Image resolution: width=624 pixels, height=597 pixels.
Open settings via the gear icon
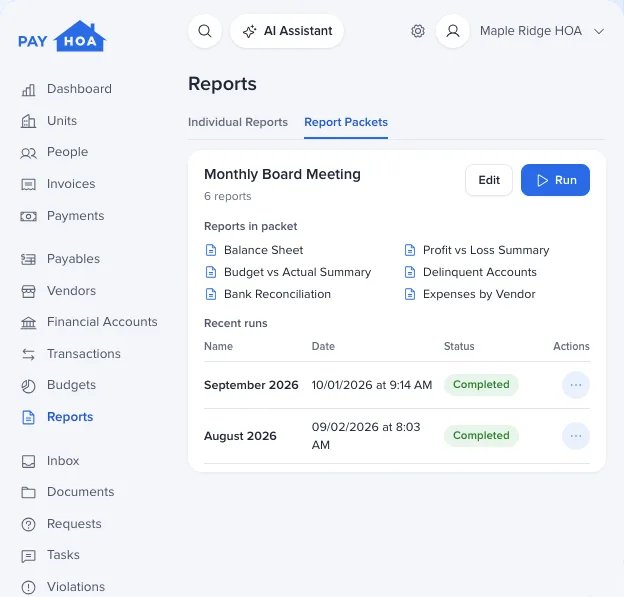[x=418, y=31]
